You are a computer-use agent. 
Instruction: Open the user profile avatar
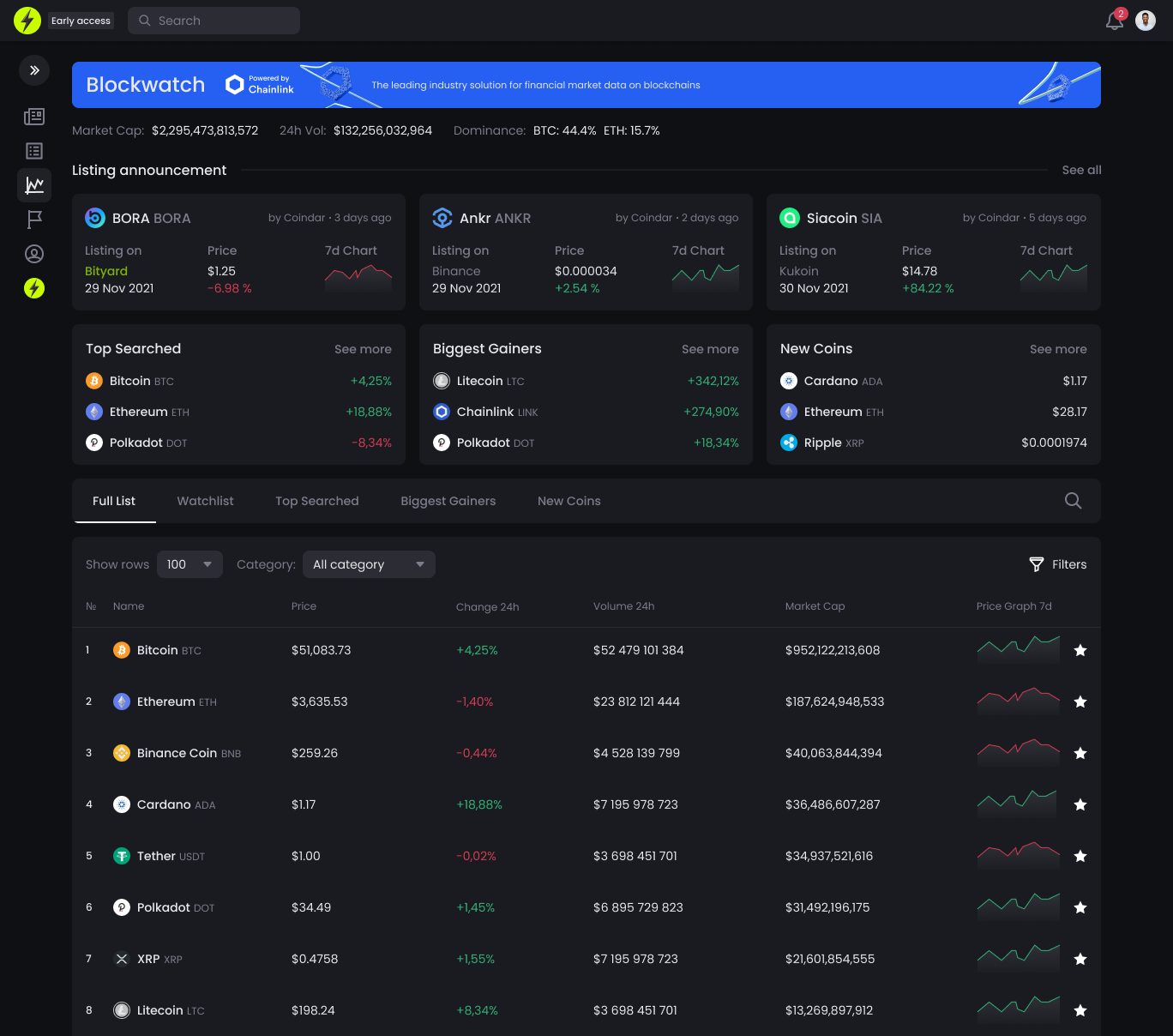(1146, 21)
